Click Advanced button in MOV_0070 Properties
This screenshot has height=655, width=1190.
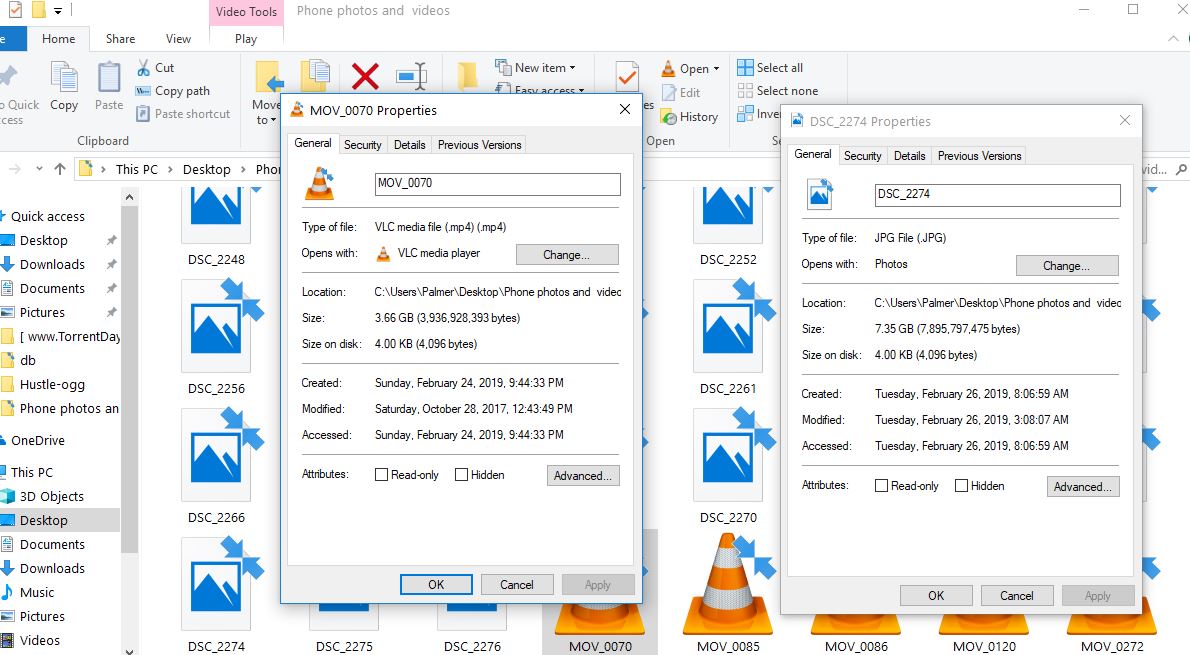point(583,476)
